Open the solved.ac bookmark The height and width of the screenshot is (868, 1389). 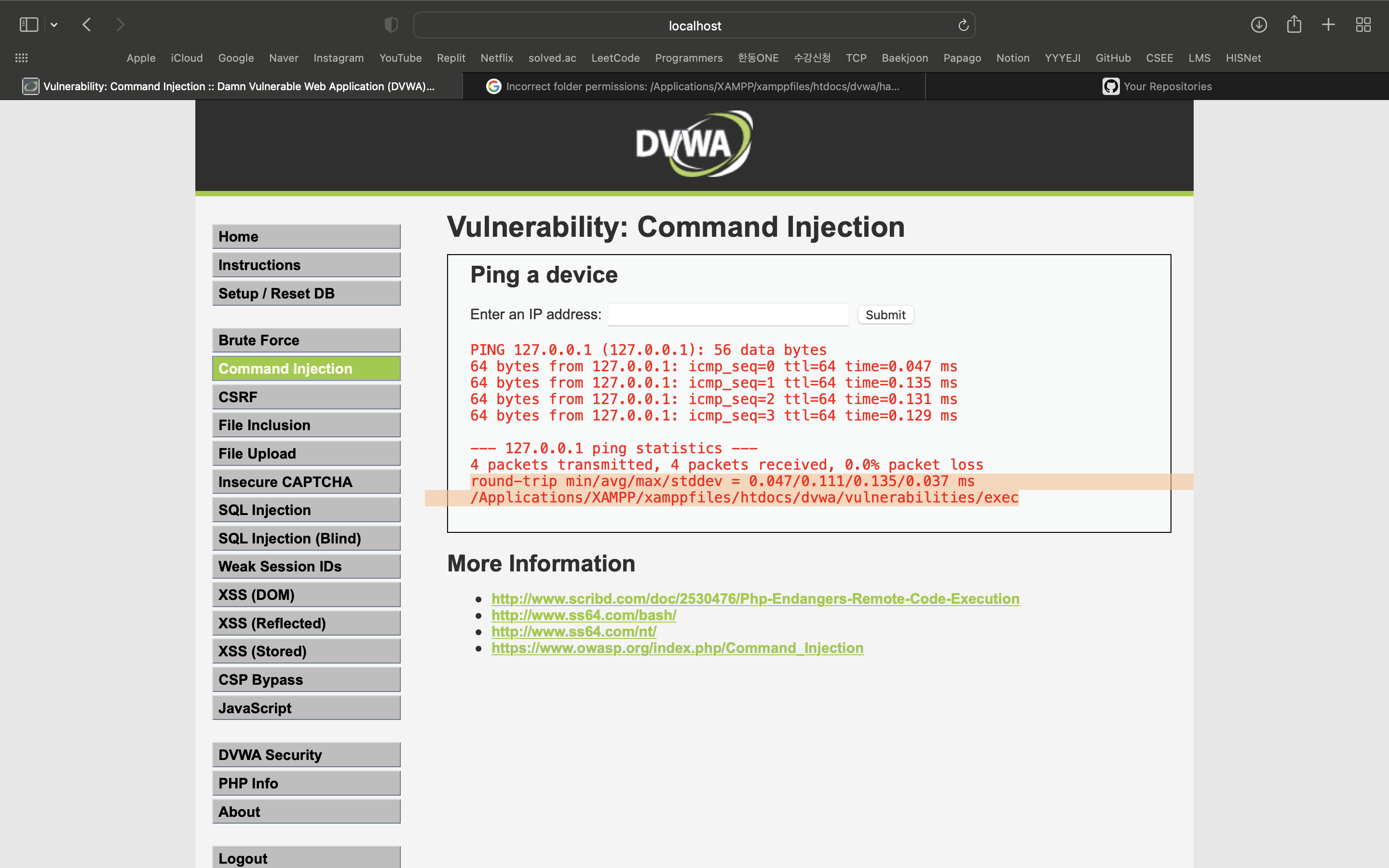pyautogui.click(x=552, y=58)
